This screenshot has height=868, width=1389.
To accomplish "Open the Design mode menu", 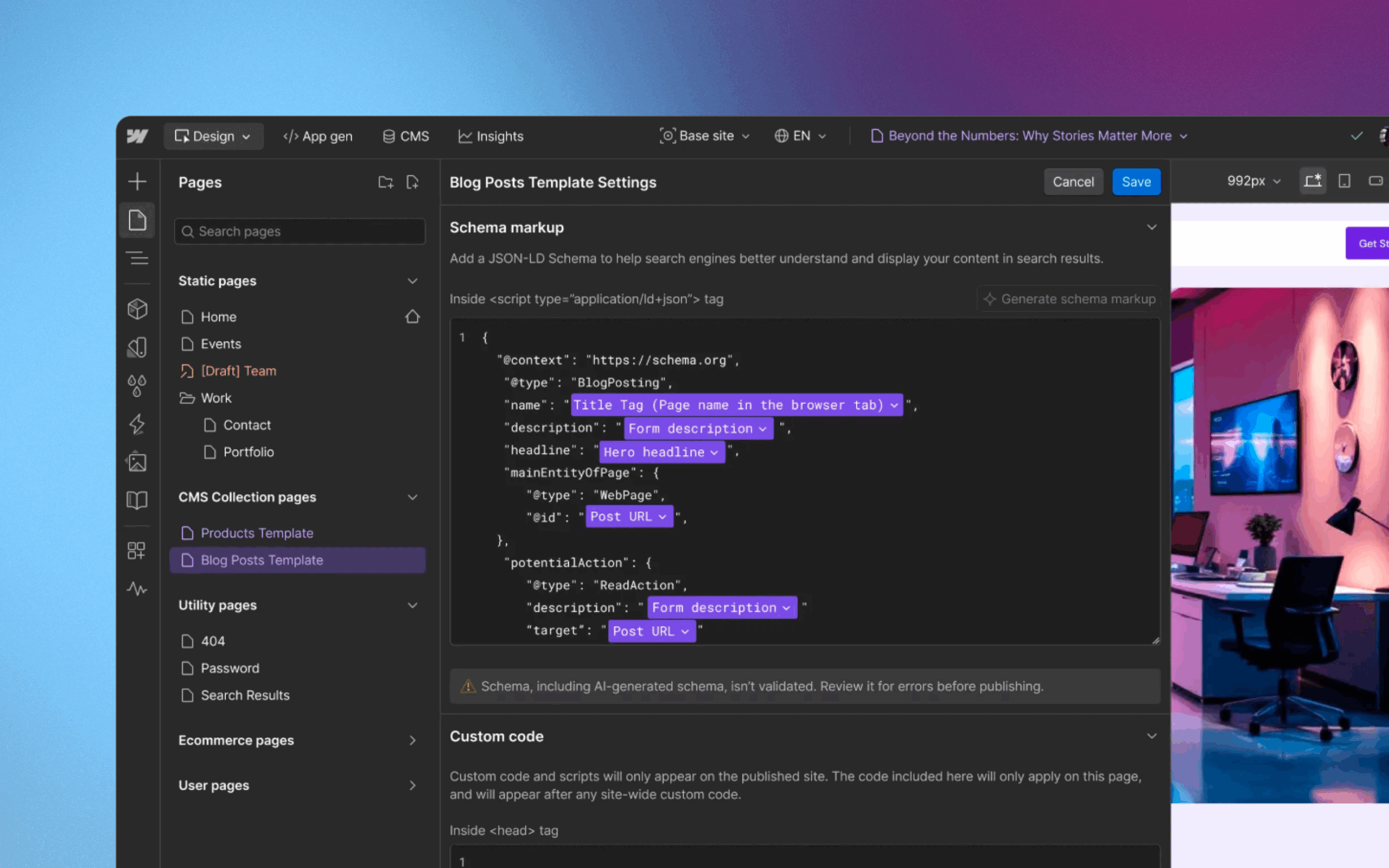I will tap(213, 136).
